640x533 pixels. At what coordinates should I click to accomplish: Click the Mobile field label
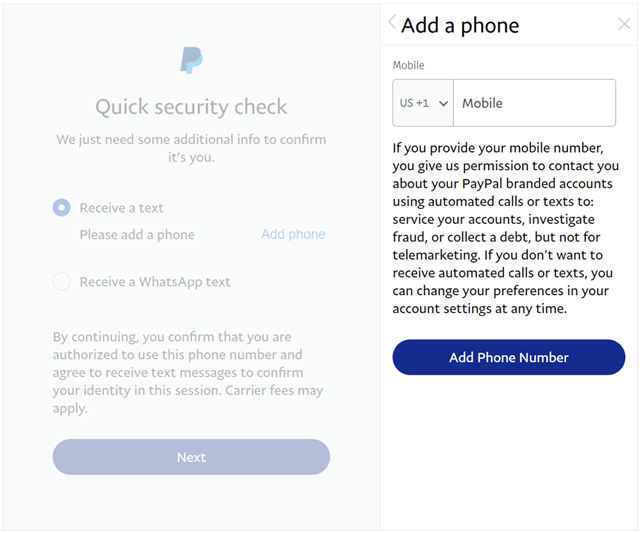point(408,65)
